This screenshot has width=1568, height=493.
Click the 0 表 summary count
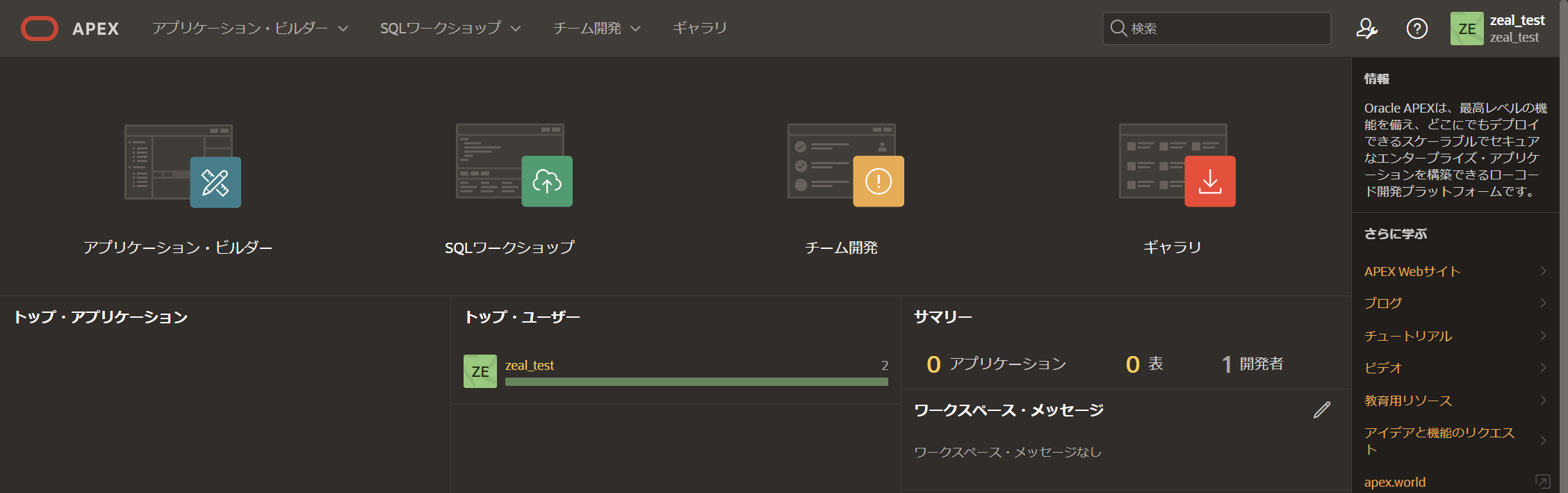(x=1144, y=364)
